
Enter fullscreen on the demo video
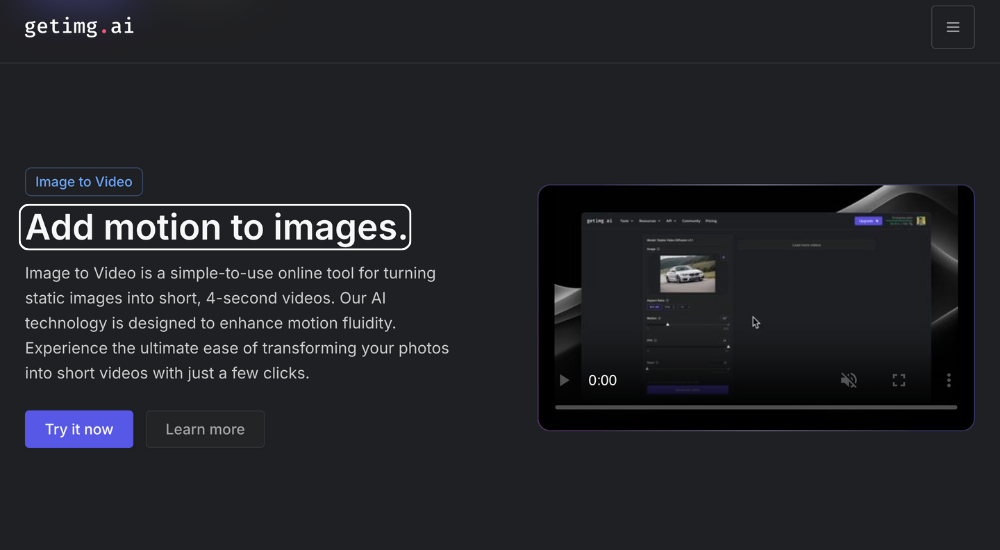tap(899, 380)
